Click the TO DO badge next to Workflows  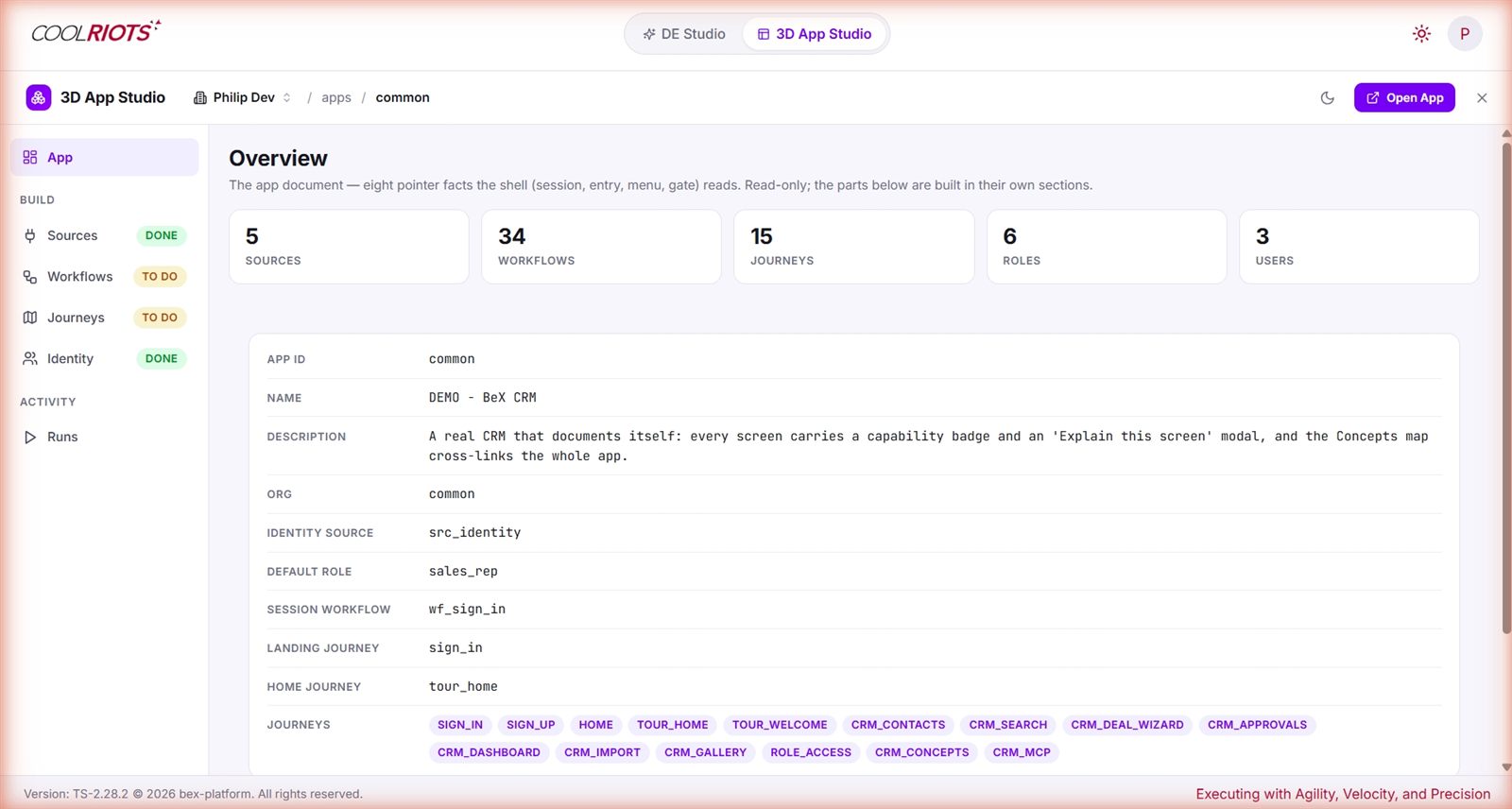click(x=160, y=277)
